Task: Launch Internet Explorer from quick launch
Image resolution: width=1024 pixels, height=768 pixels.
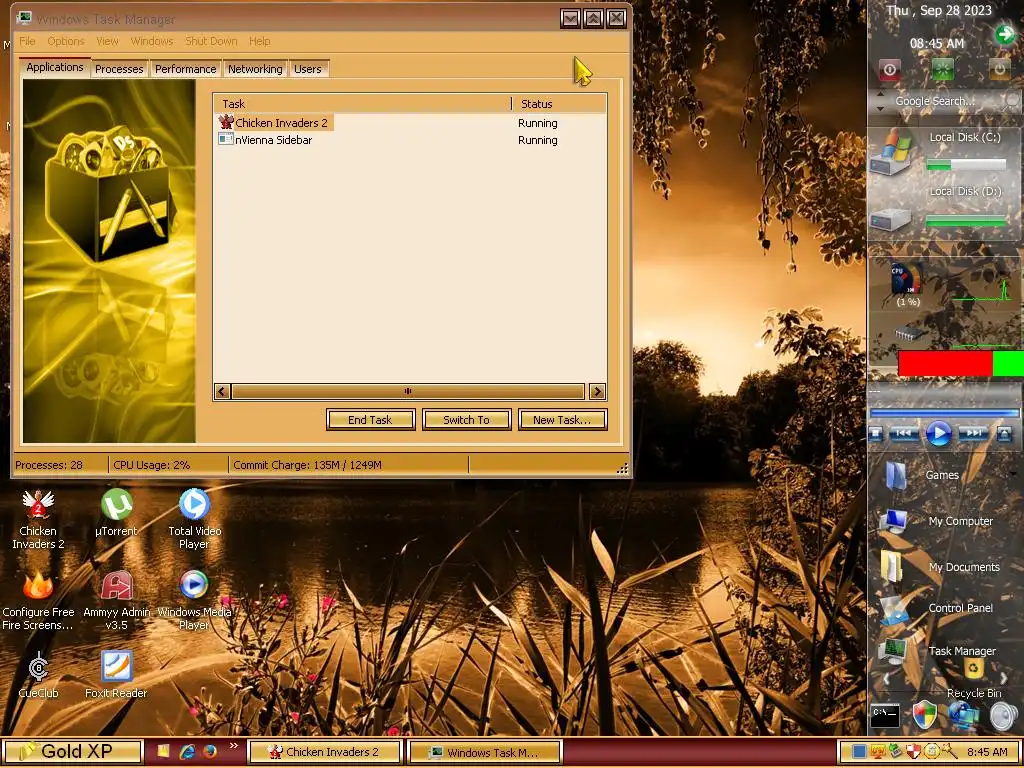Action: [187, 752]
